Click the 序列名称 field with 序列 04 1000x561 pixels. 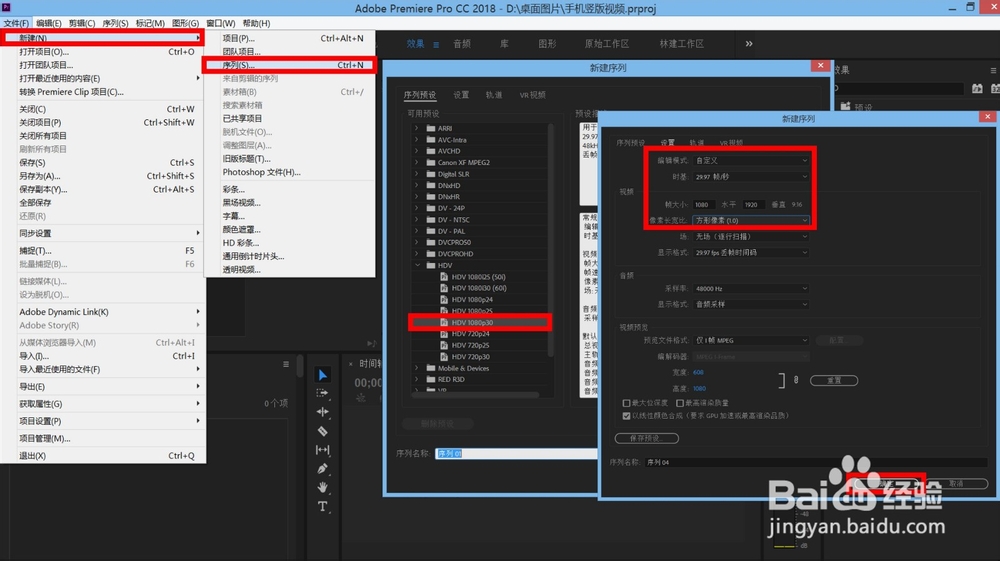tap(816, 462)
